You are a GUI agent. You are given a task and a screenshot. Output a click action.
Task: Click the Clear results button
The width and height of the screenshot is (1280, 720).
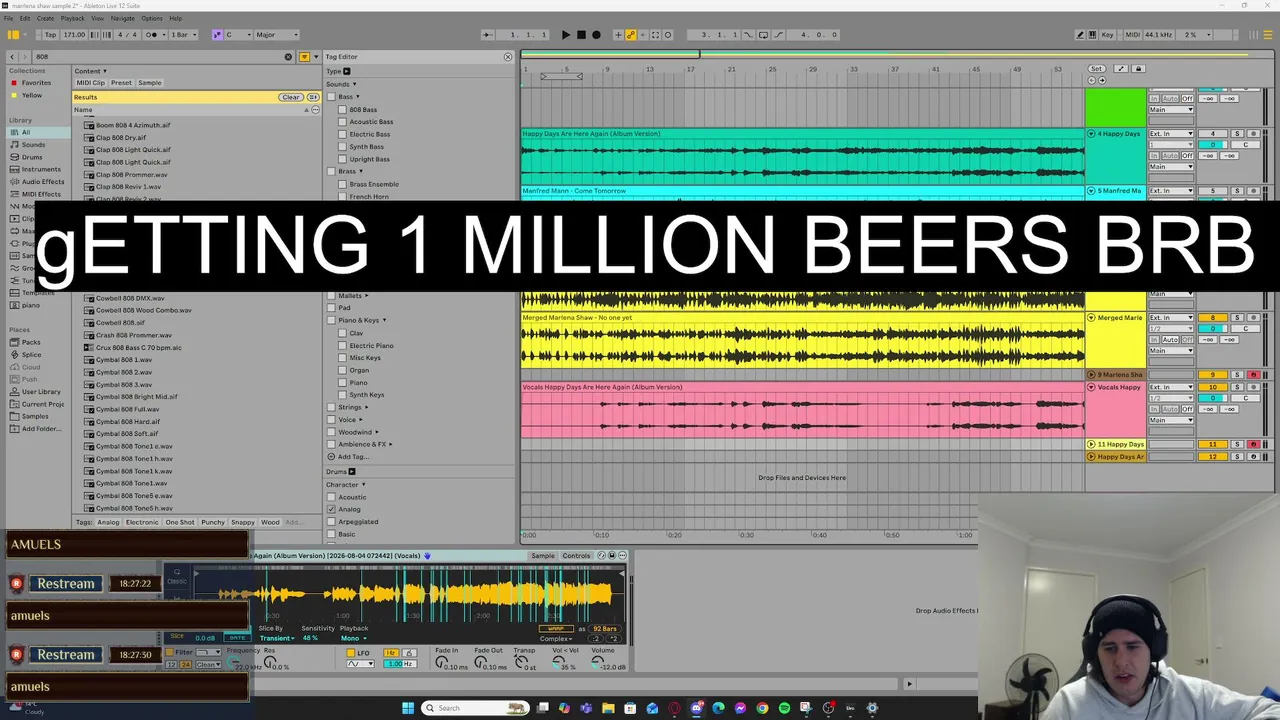(290, 97)
